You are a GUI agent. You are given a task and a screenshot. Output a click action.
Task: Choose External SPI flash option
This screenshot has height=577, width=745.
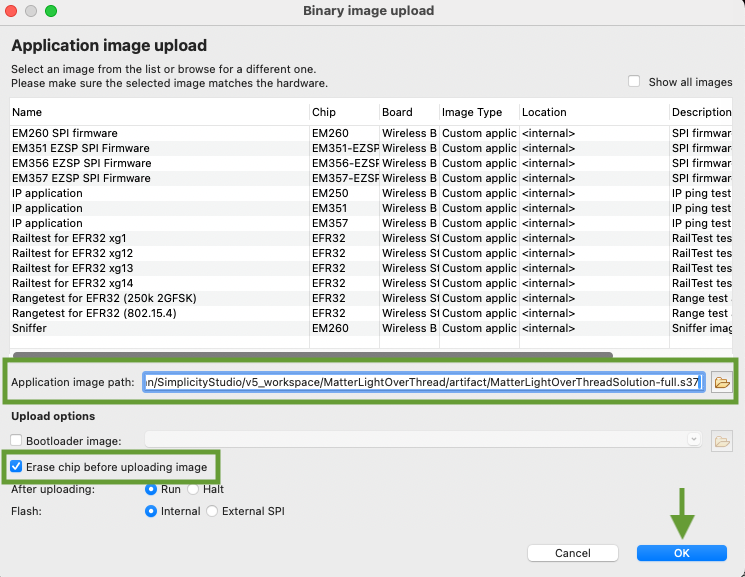tap(212, 511)
